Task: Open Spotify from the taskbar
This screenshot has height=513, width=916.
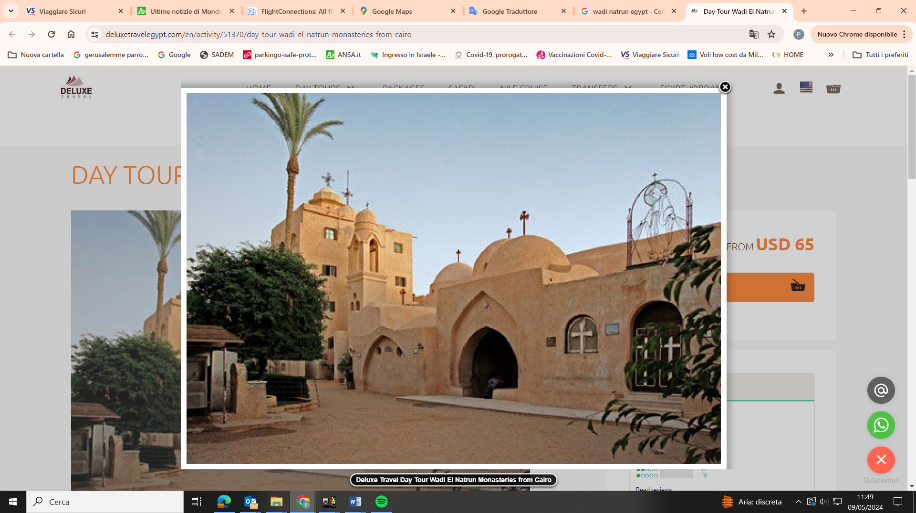Action: point(381,501)
